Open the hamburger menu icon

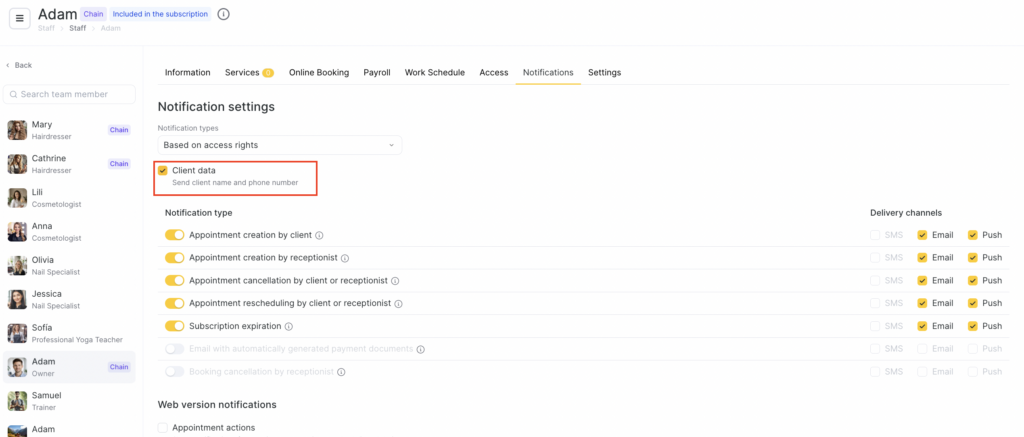point(20,18)
